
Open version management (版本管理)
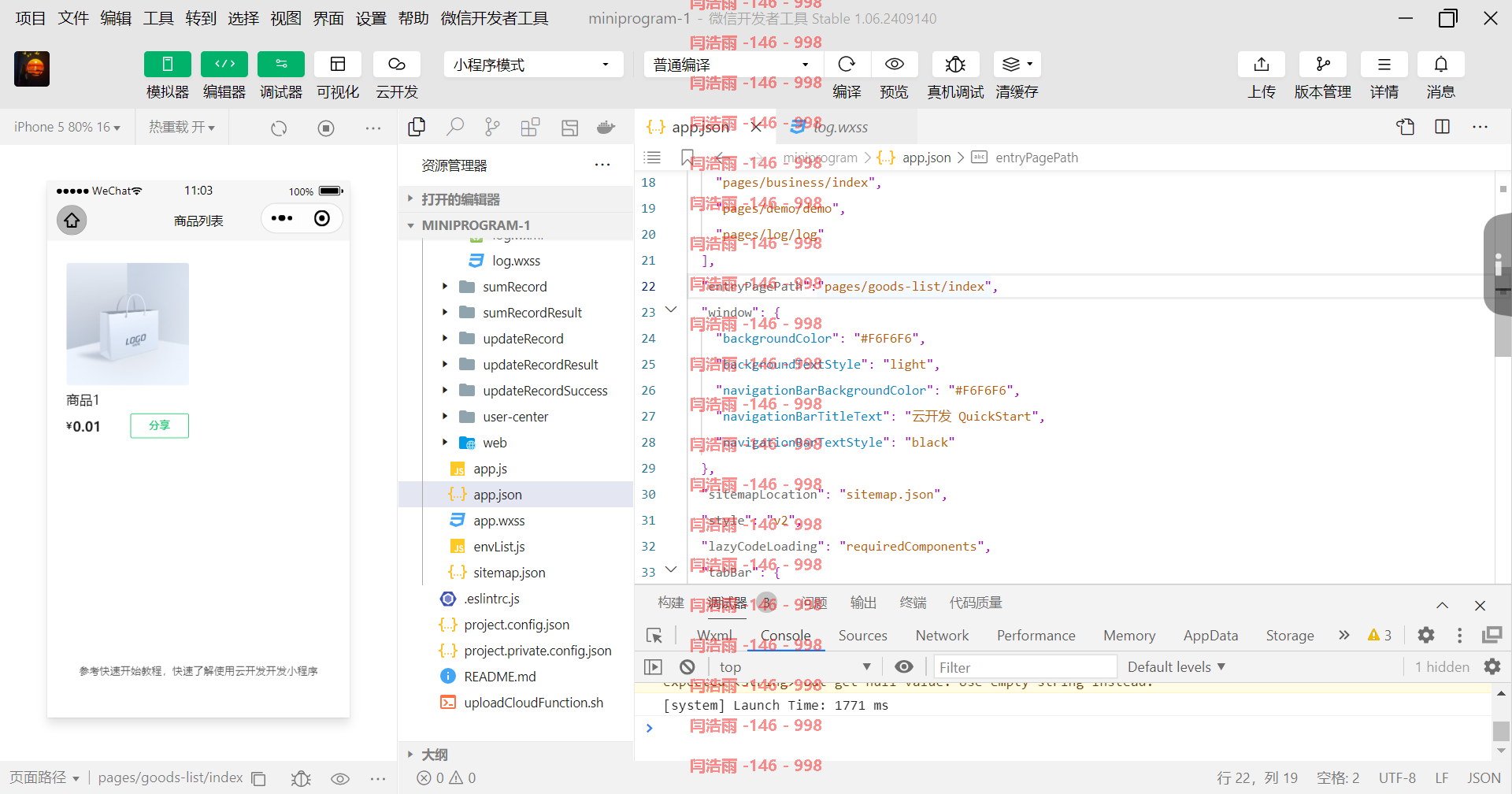tap(1323, 65)
